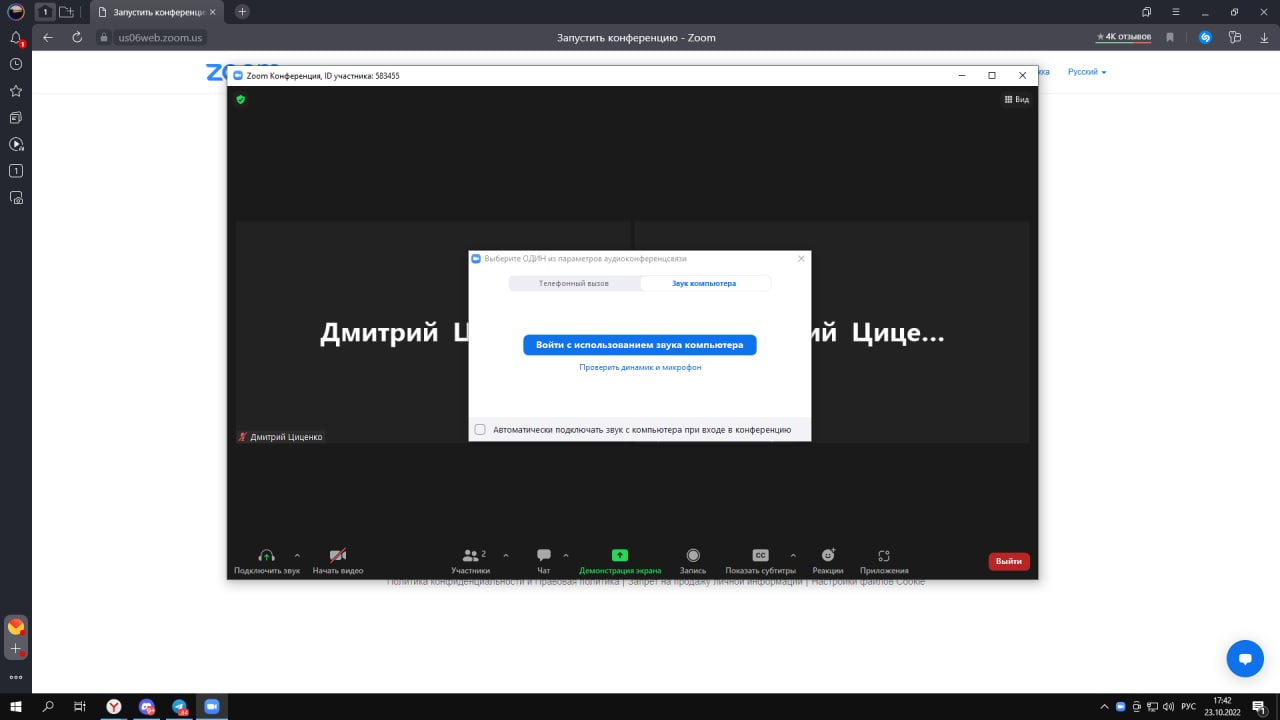Viewport: 1280px width, 720px height.
Task: Switch to Звук компьютера tab
Action: (x=705, y=283)
